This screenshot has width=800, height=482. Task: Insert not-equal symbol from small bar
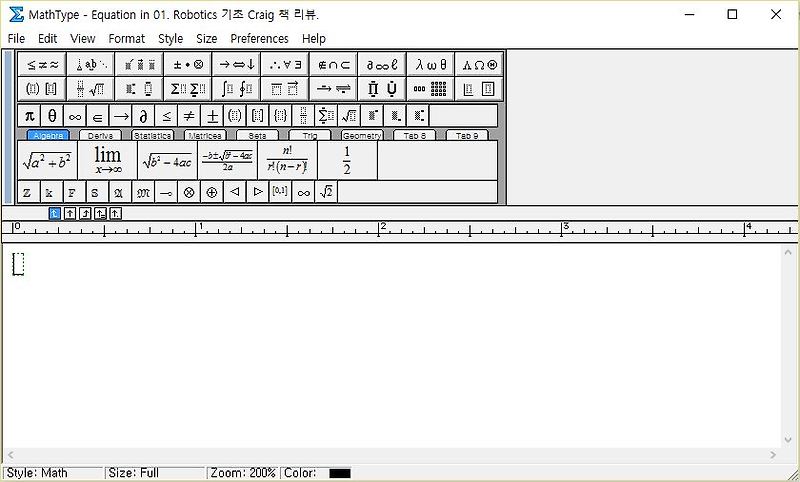pyautogui.click(x=189, y=116)
